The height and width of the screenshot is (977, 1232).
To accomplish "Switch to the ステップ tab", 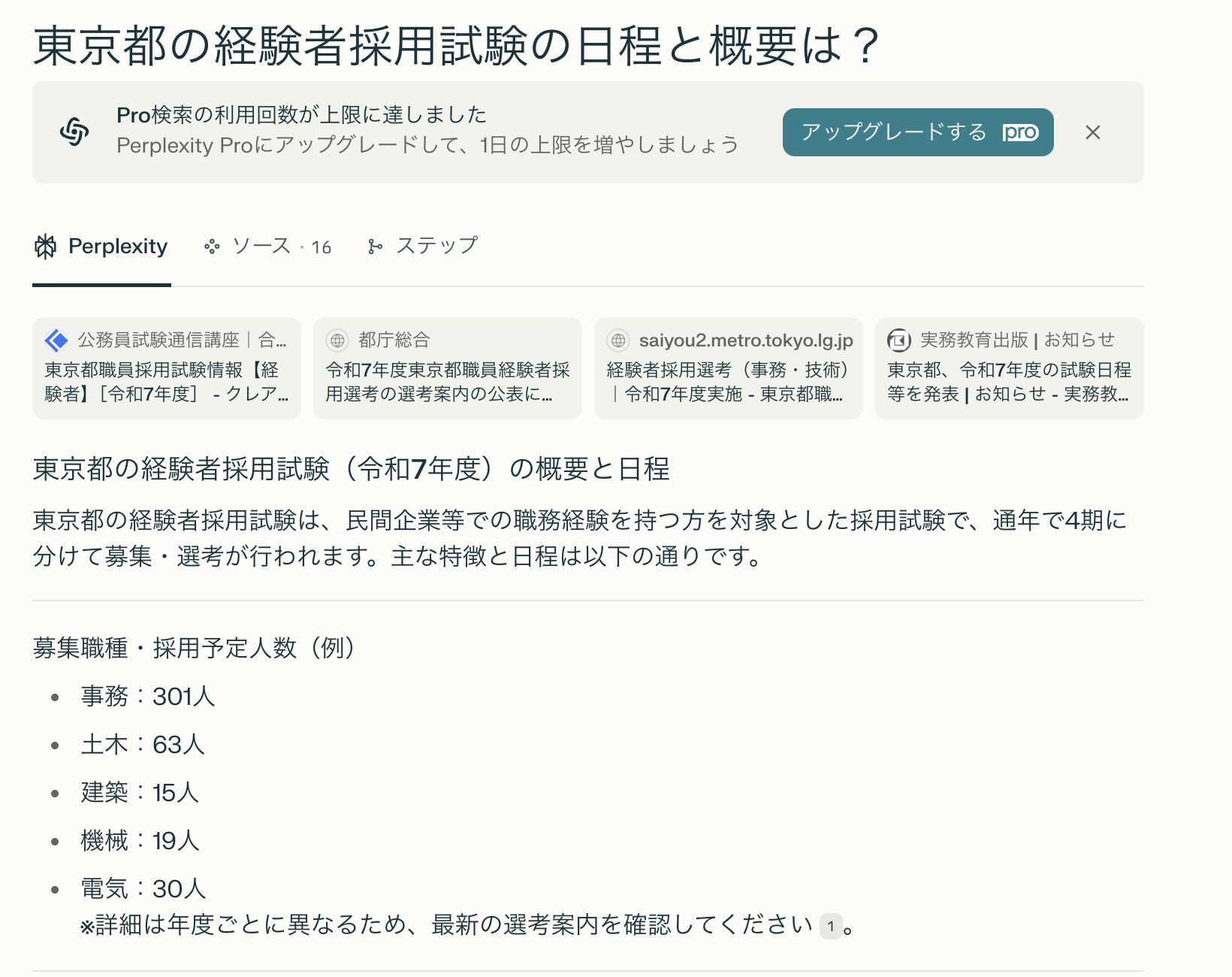I will coord(422,247).
